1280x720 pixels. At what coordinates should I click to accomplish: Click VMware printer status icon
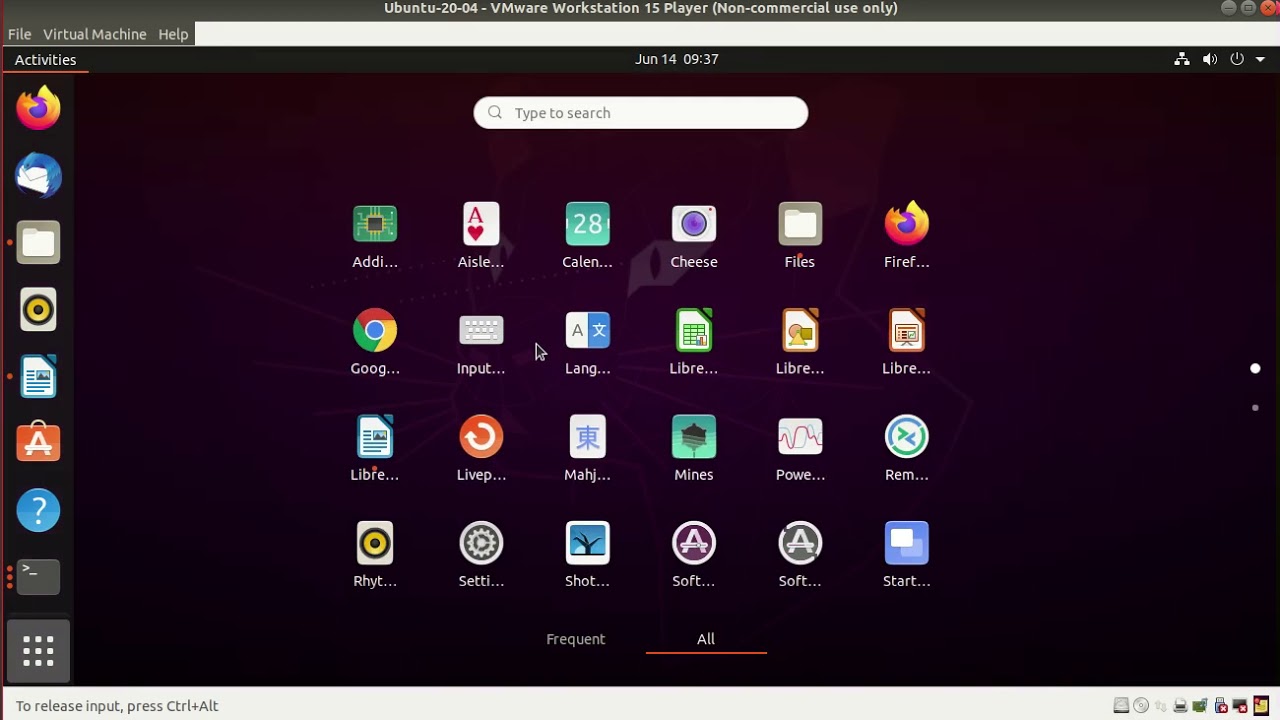click(x=1180, y=705)
